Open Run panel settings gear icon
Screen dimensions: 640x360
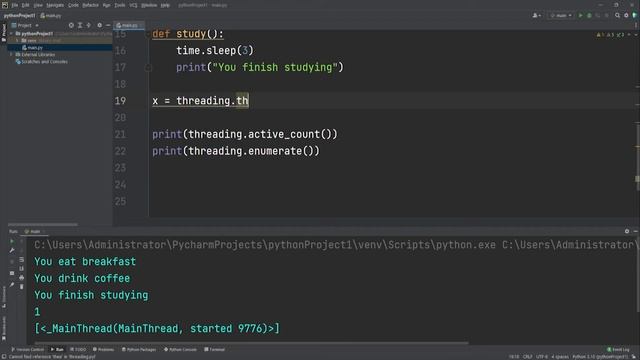(627, 231)
